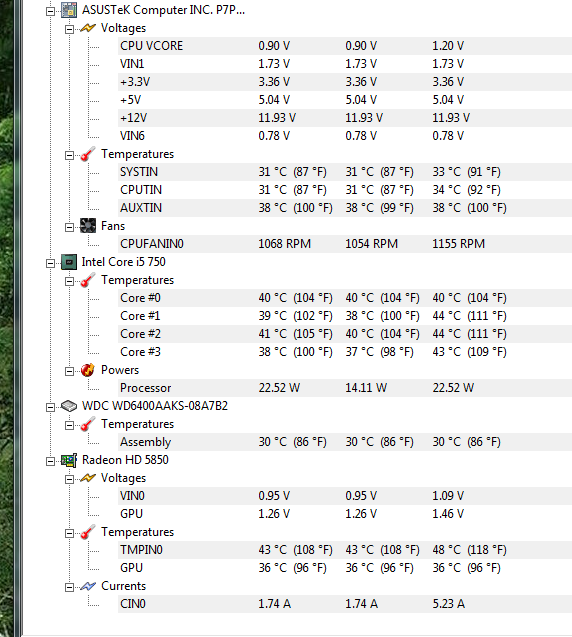Select the CPUTIN temperature row
The height and width of the screenshot is (637, 572).
point(345,190)
